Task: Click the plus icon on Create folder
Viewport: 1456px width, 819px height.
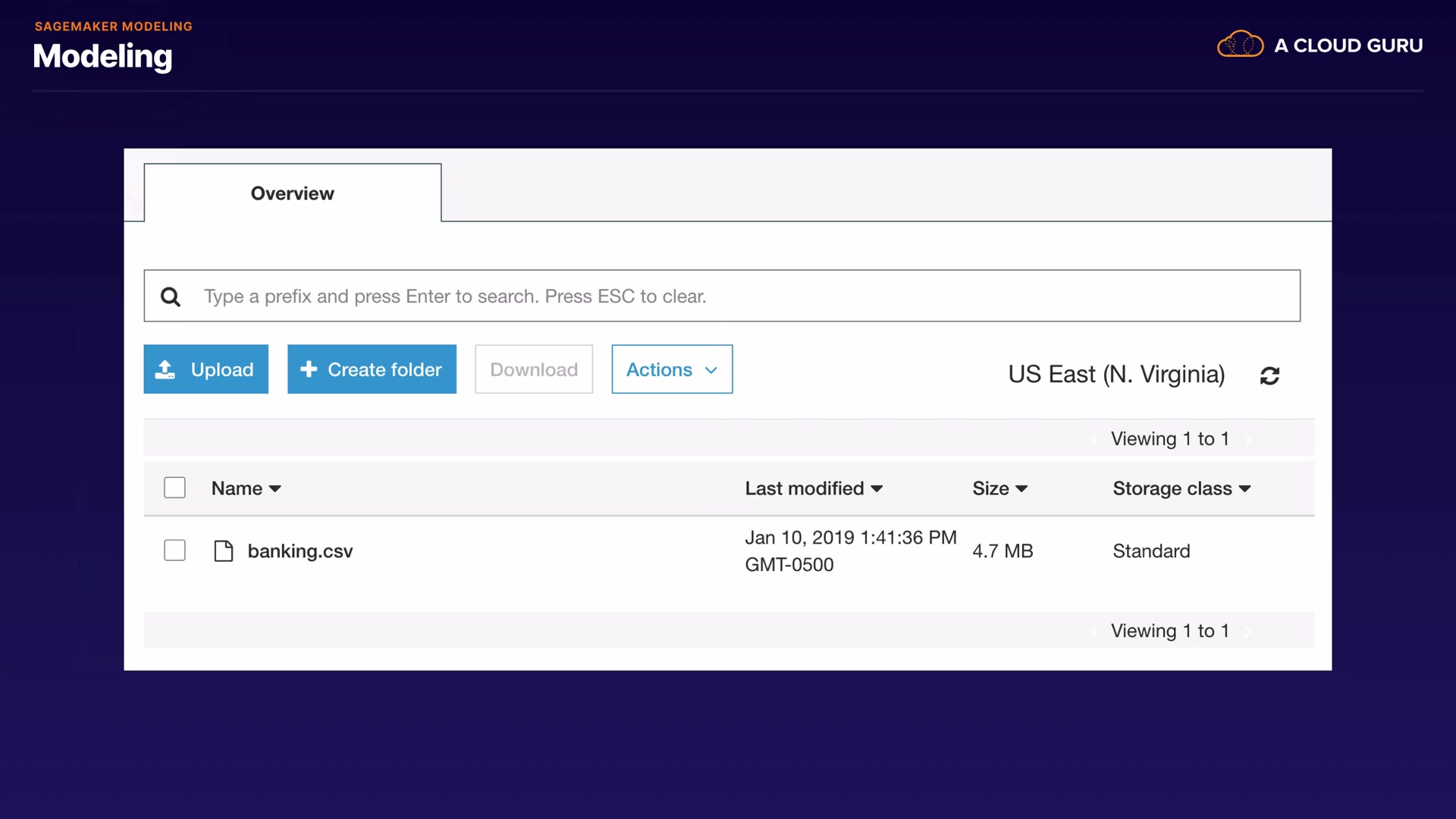Action: click(309, 369)
